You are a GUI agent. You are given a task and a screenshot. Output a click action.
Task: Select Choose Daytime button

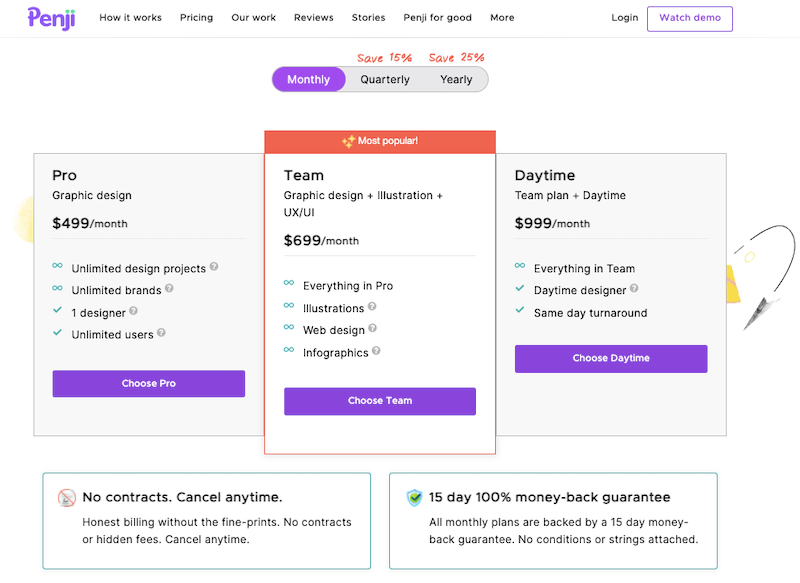(611, 359)
